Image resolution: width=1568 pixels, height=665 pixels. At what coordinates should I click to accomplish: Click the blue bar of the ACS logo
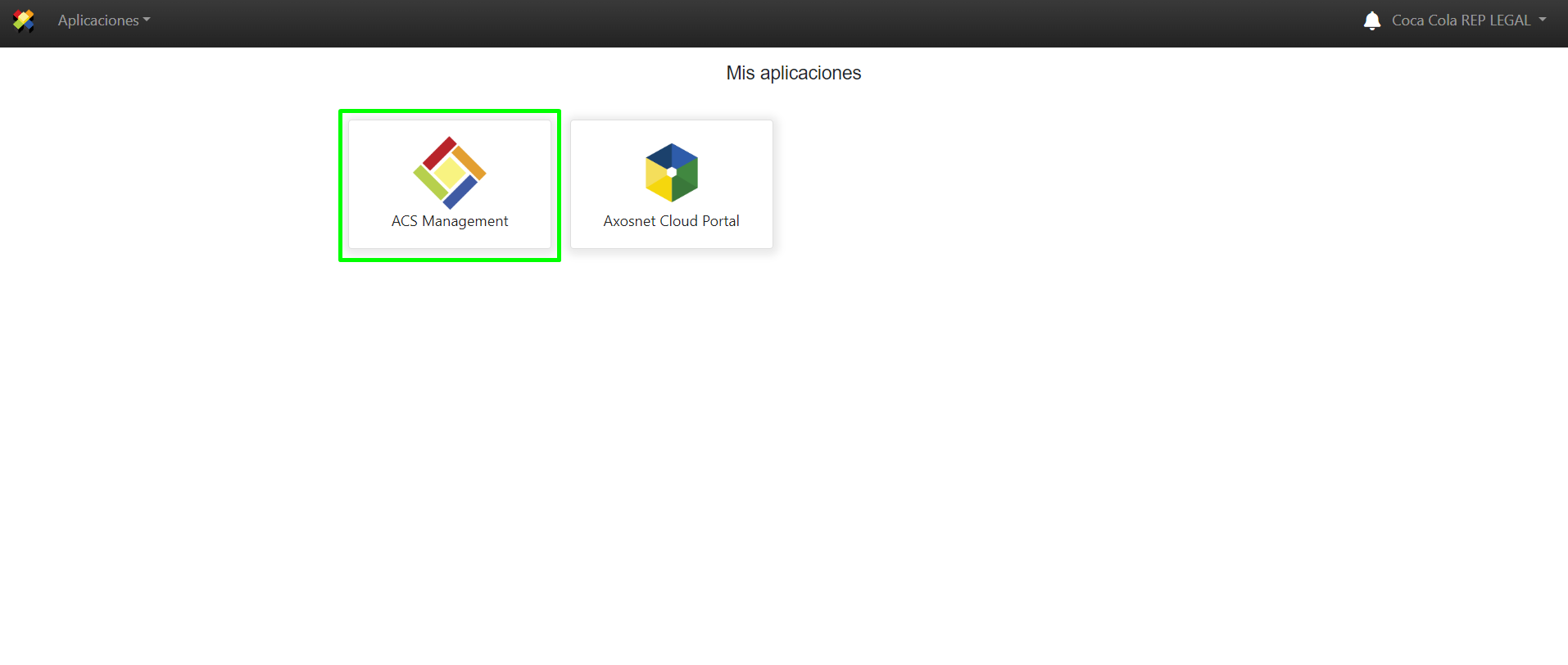[460, 192]
